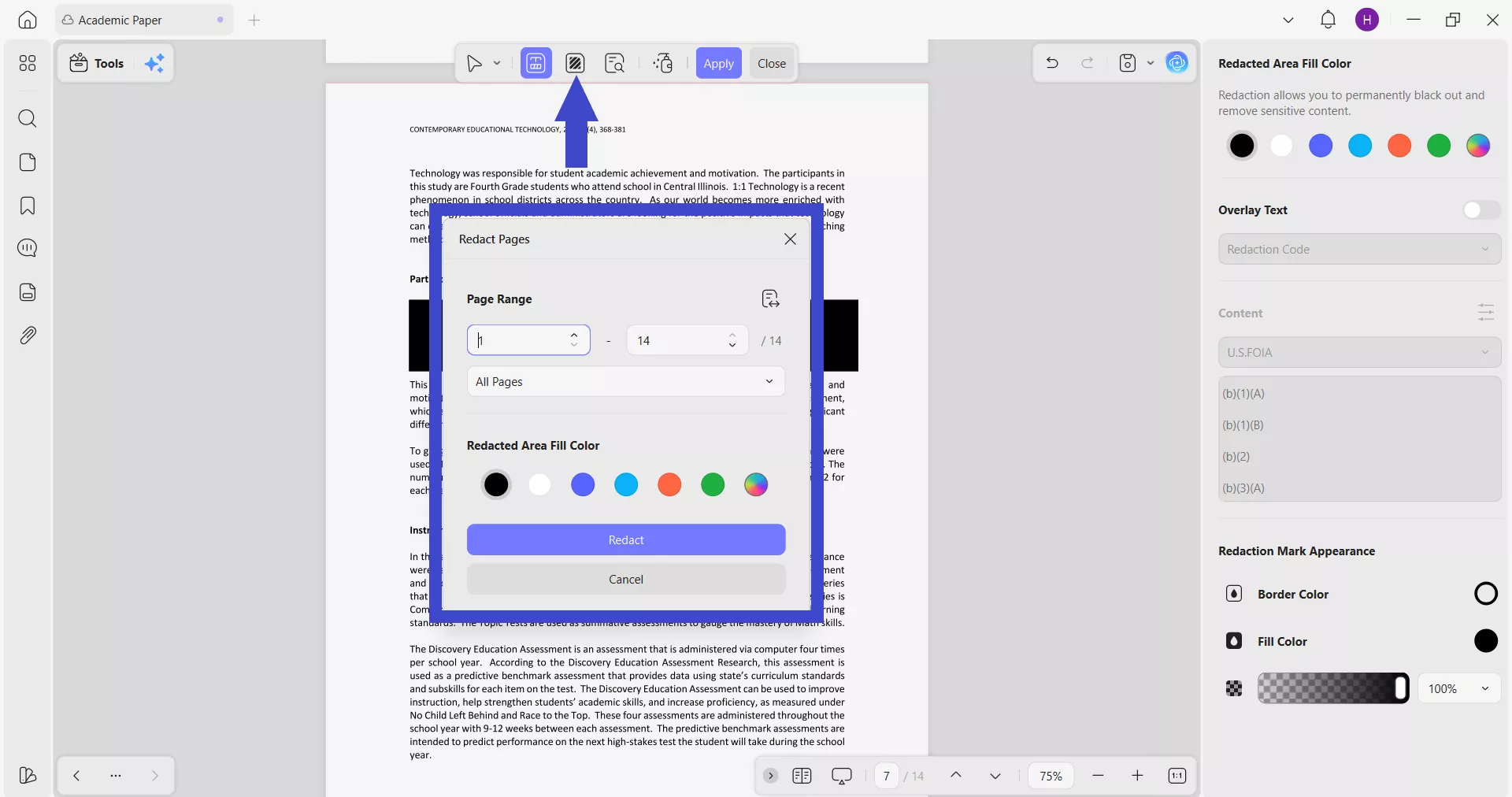This screenshot has height=797, width=1512.
Task: Select the redact text and image tool
Action: (535, 63)
